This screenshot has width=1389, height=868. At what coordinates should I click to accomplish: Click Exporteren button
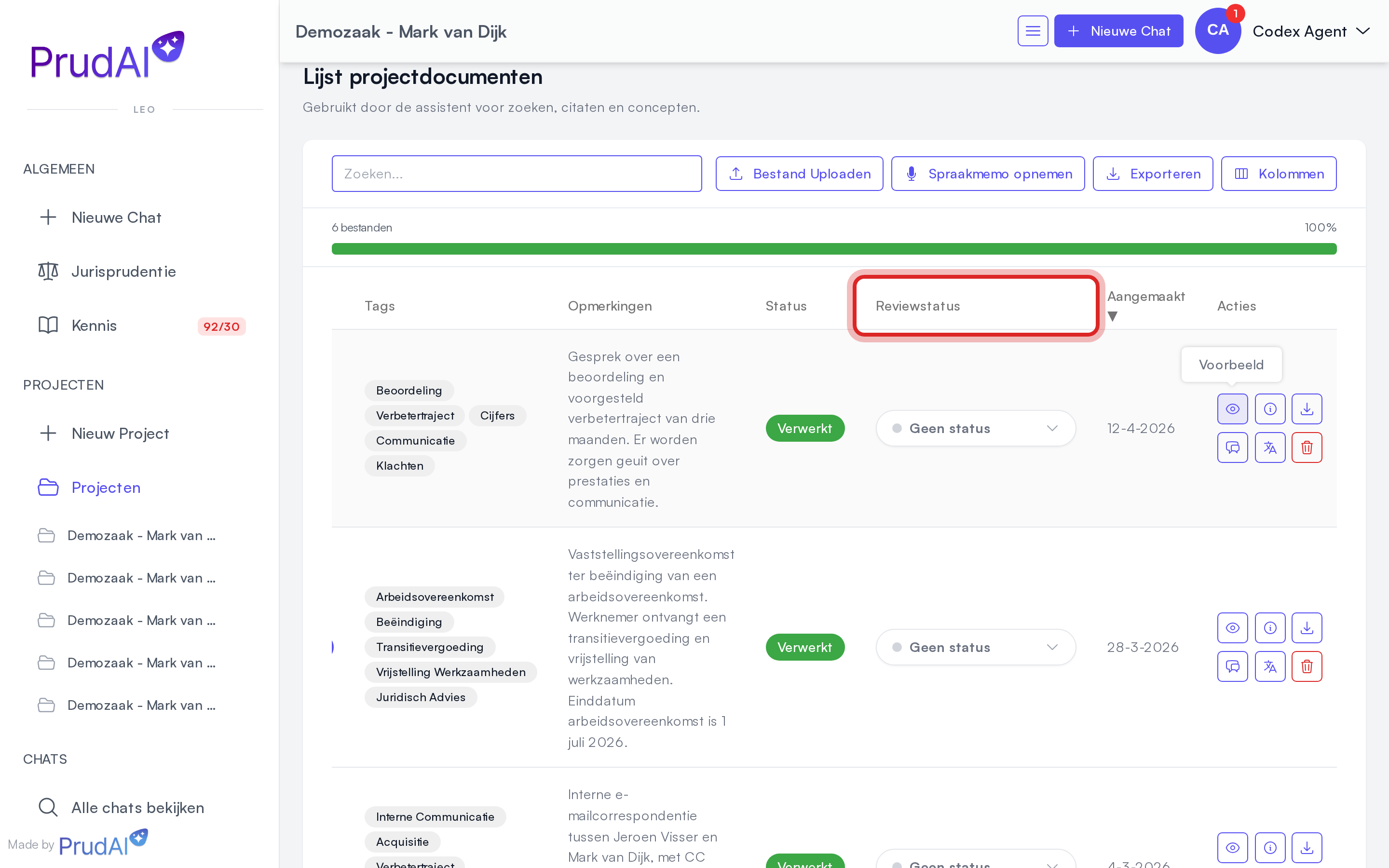coord(1153,174)
